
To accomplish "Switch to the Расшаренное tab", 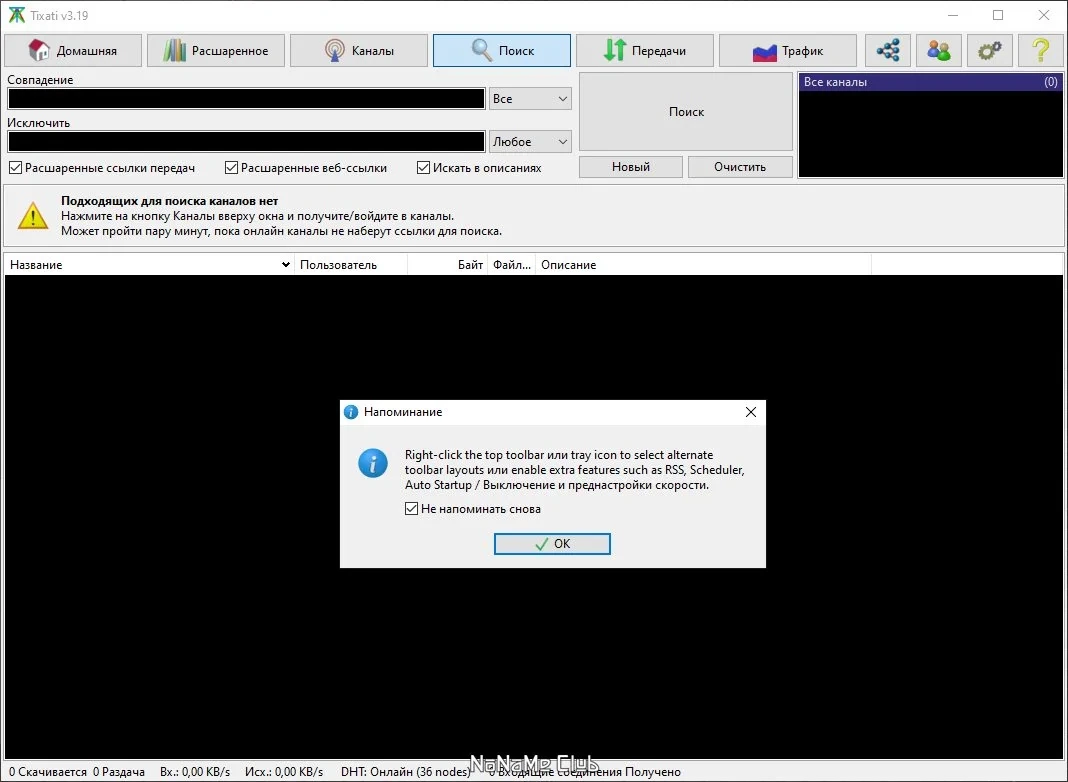I will (216, 50).
